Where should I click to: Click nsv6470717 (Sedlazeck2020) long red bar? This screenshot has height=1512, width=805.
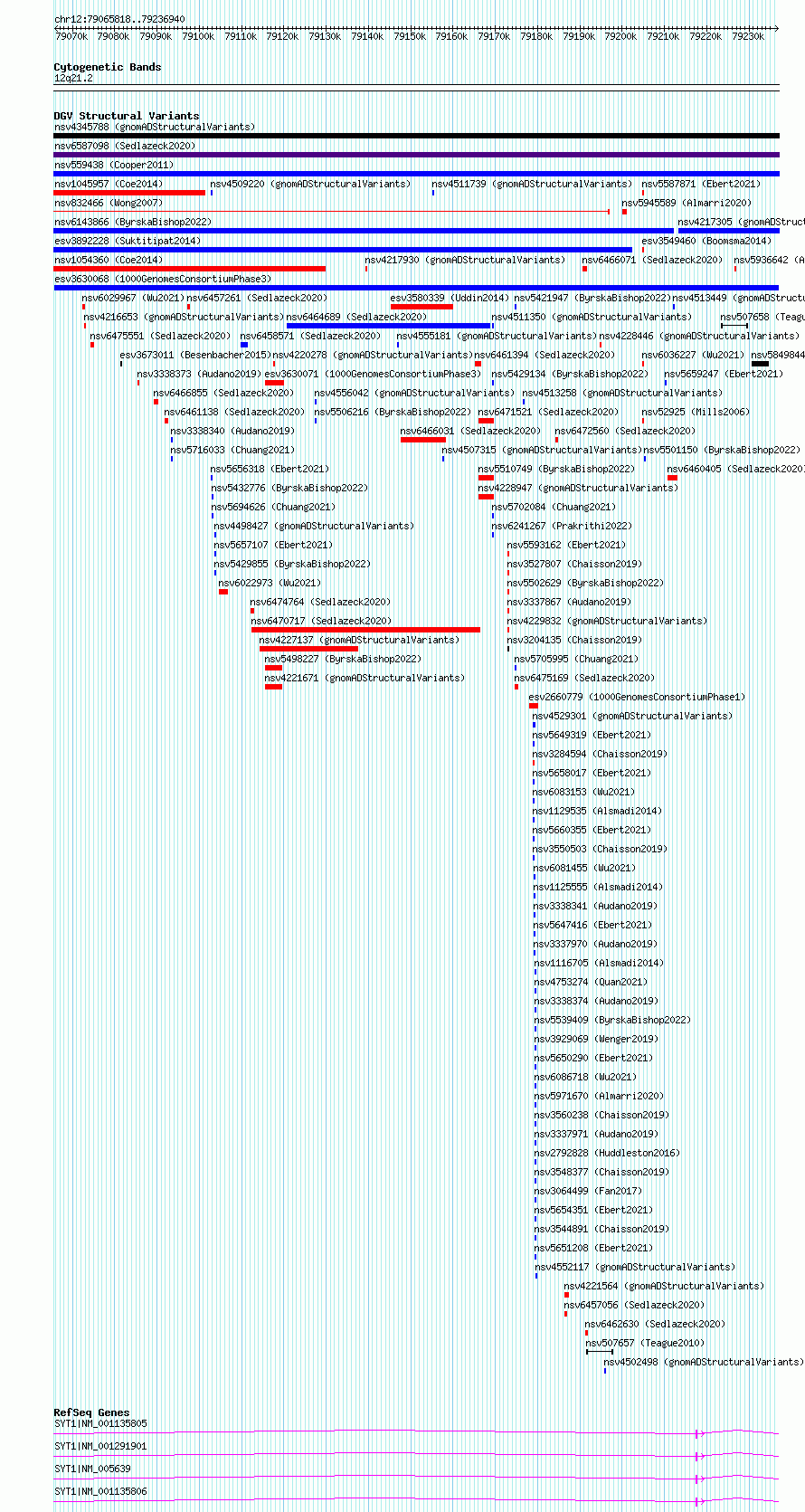pyautogui.click(x=365, y=630)
